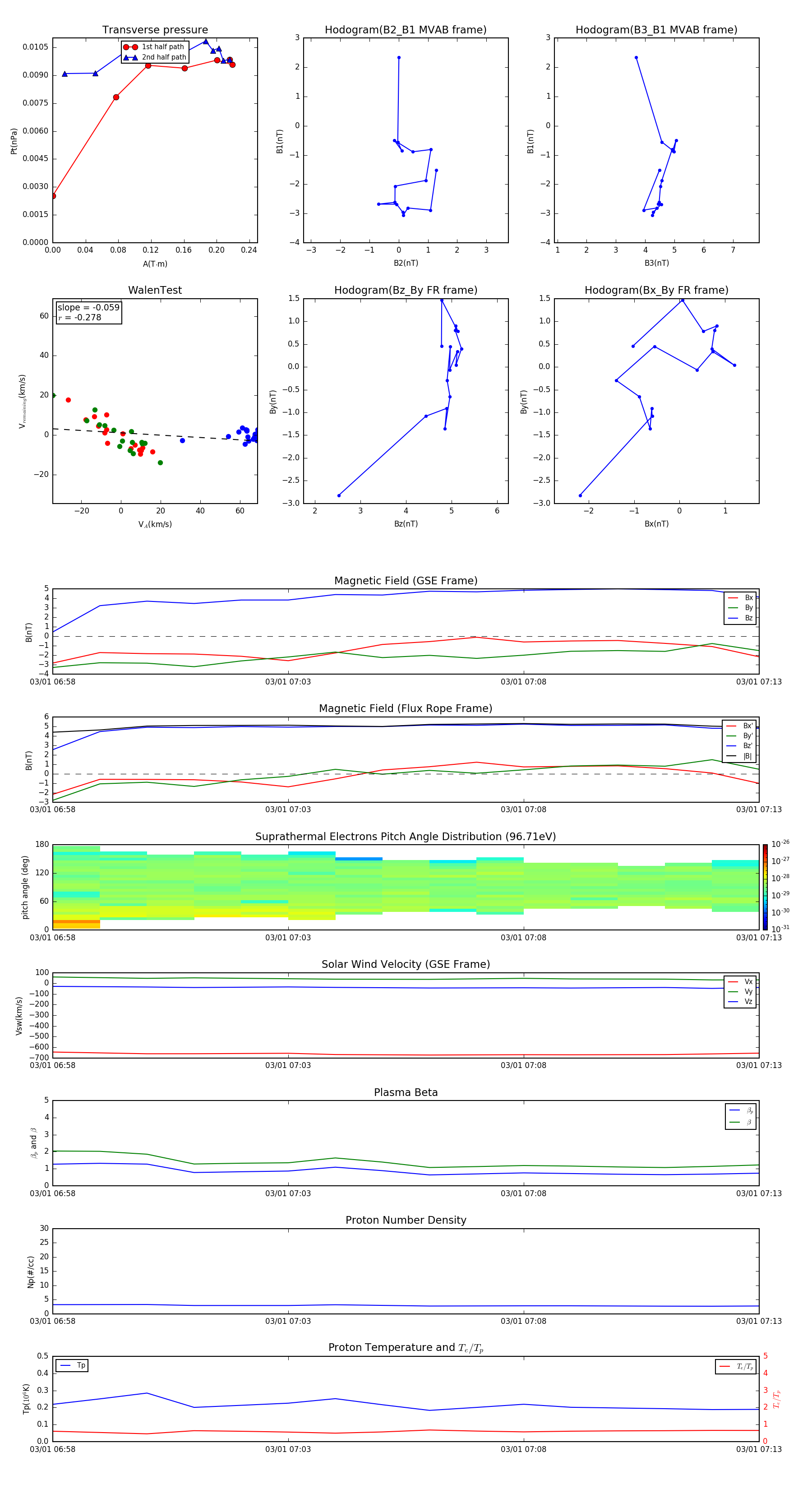The height and width of the screenshot is (1489, 812).
Task: Click the 'slope = -0.059' annotation
Action: pyautogui.click(x=88, y=308)
